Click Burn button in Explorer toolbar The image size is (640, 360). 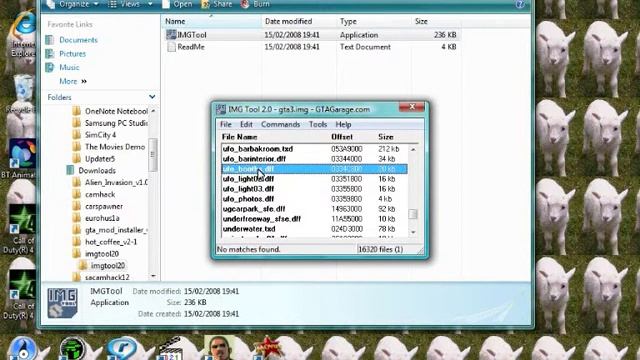[x=255, y=4]
